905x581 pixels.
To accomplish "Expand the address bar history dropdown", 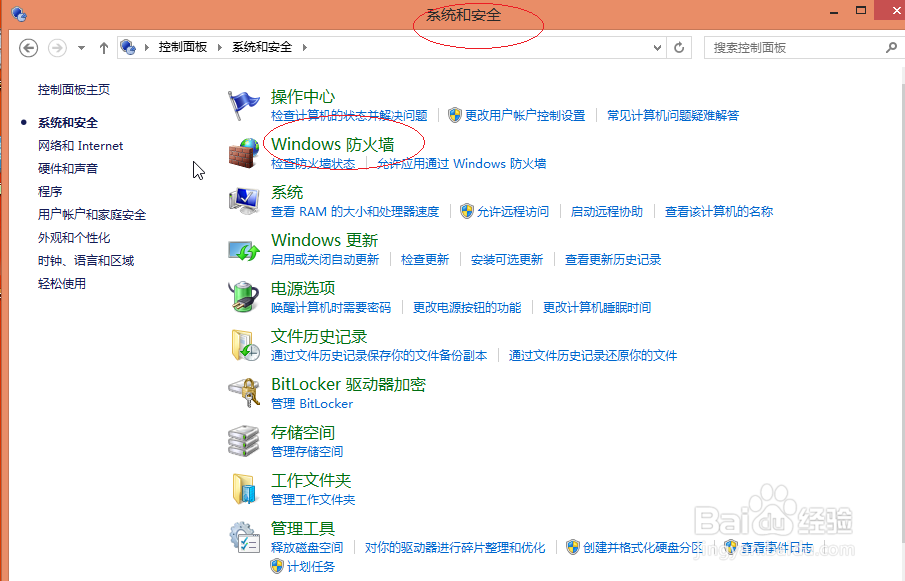I will [x=657, y=47].
